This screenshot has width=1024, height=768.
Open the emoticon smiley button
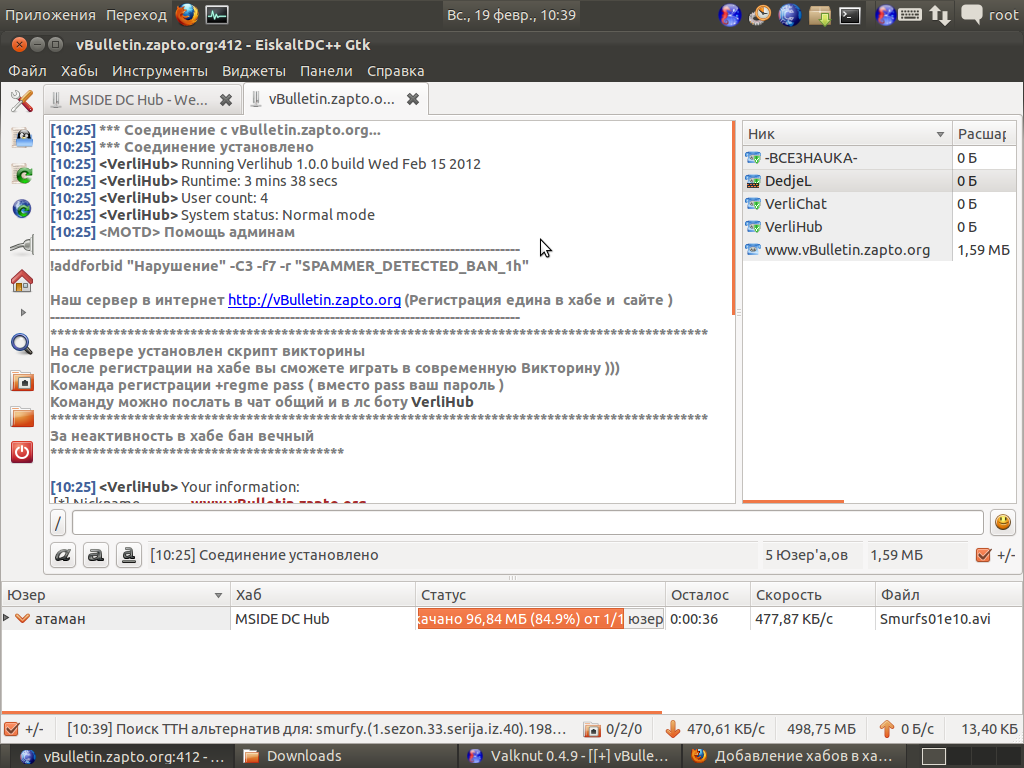[1001, 522]
